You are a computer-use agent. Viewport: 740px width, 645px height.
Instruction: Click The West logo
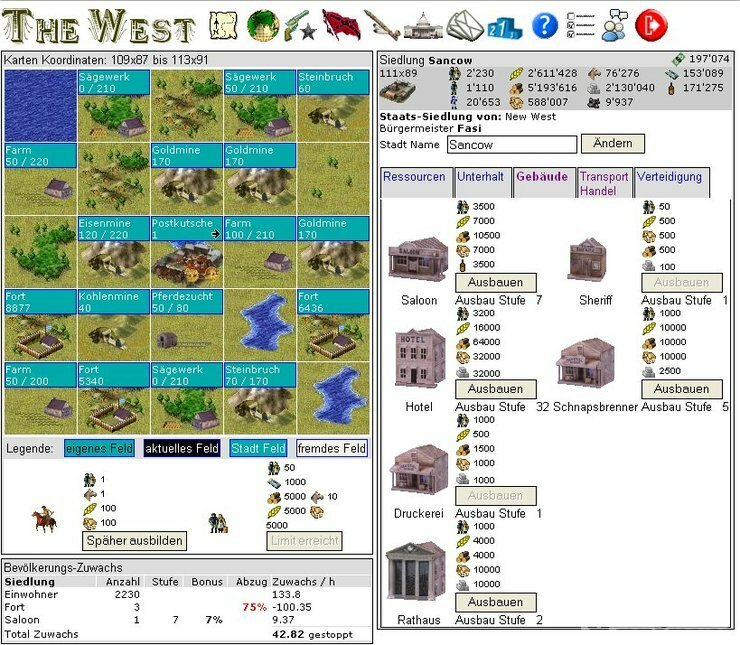point(99,26)
